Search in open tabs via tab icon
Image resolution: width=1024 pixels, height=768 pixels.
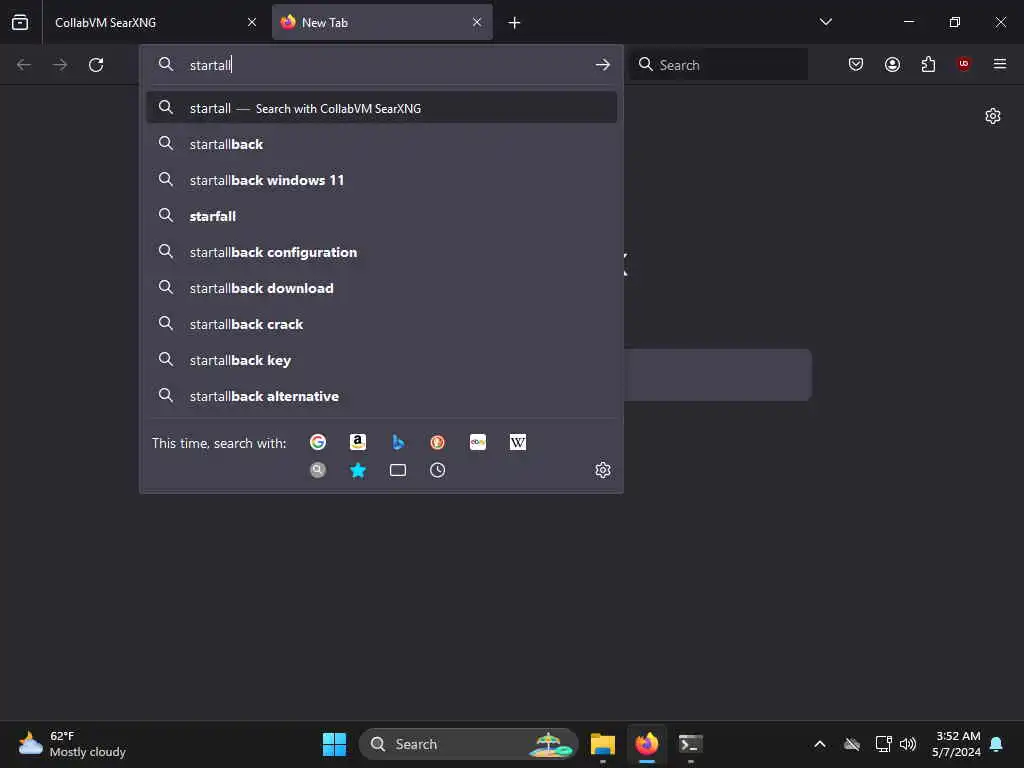pyautogui.click(x=398, y=470)
